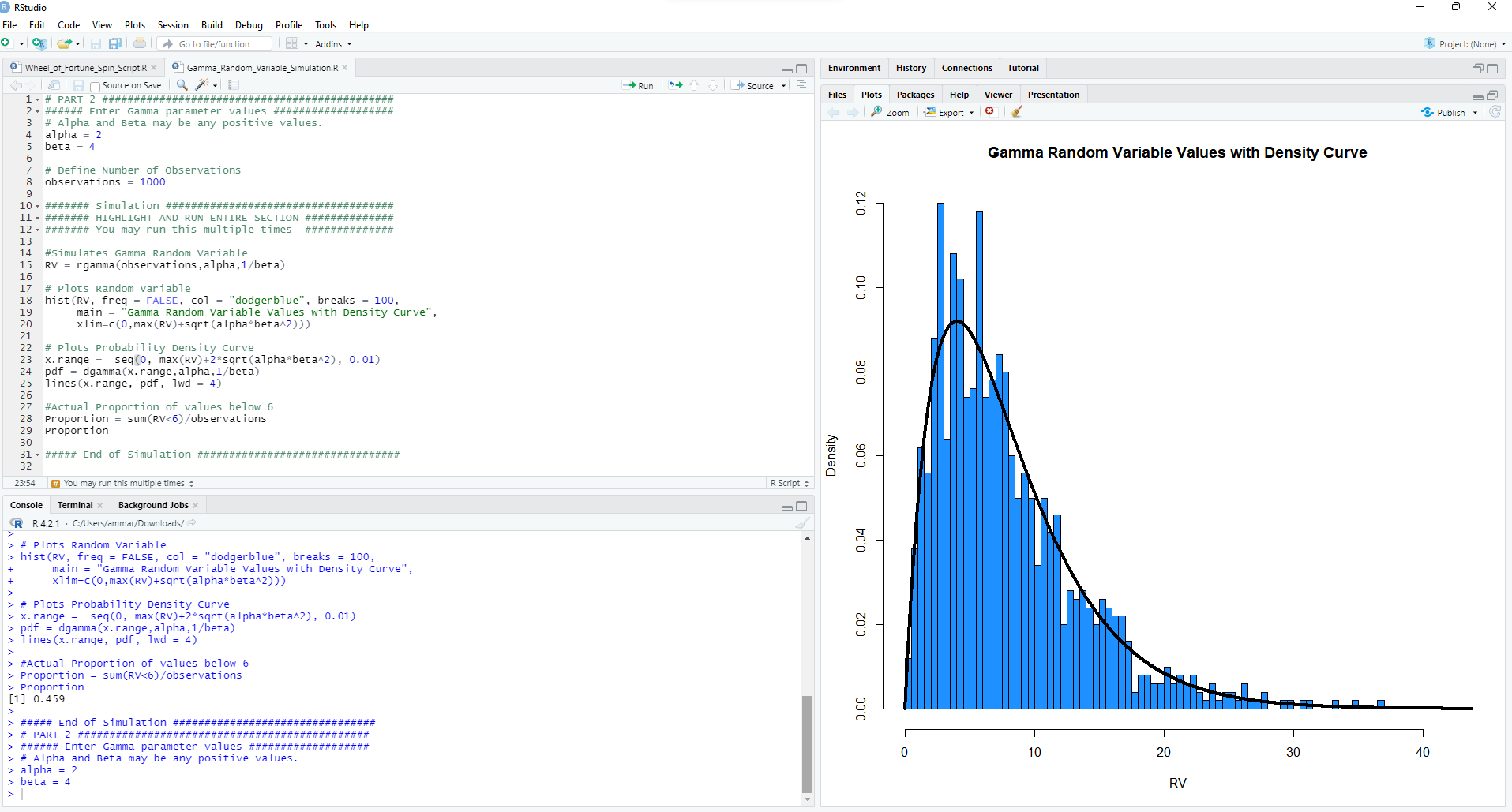Toggle Source on Save checkbox
This screenshot has height=812, width=1512.
coord(95,86)
